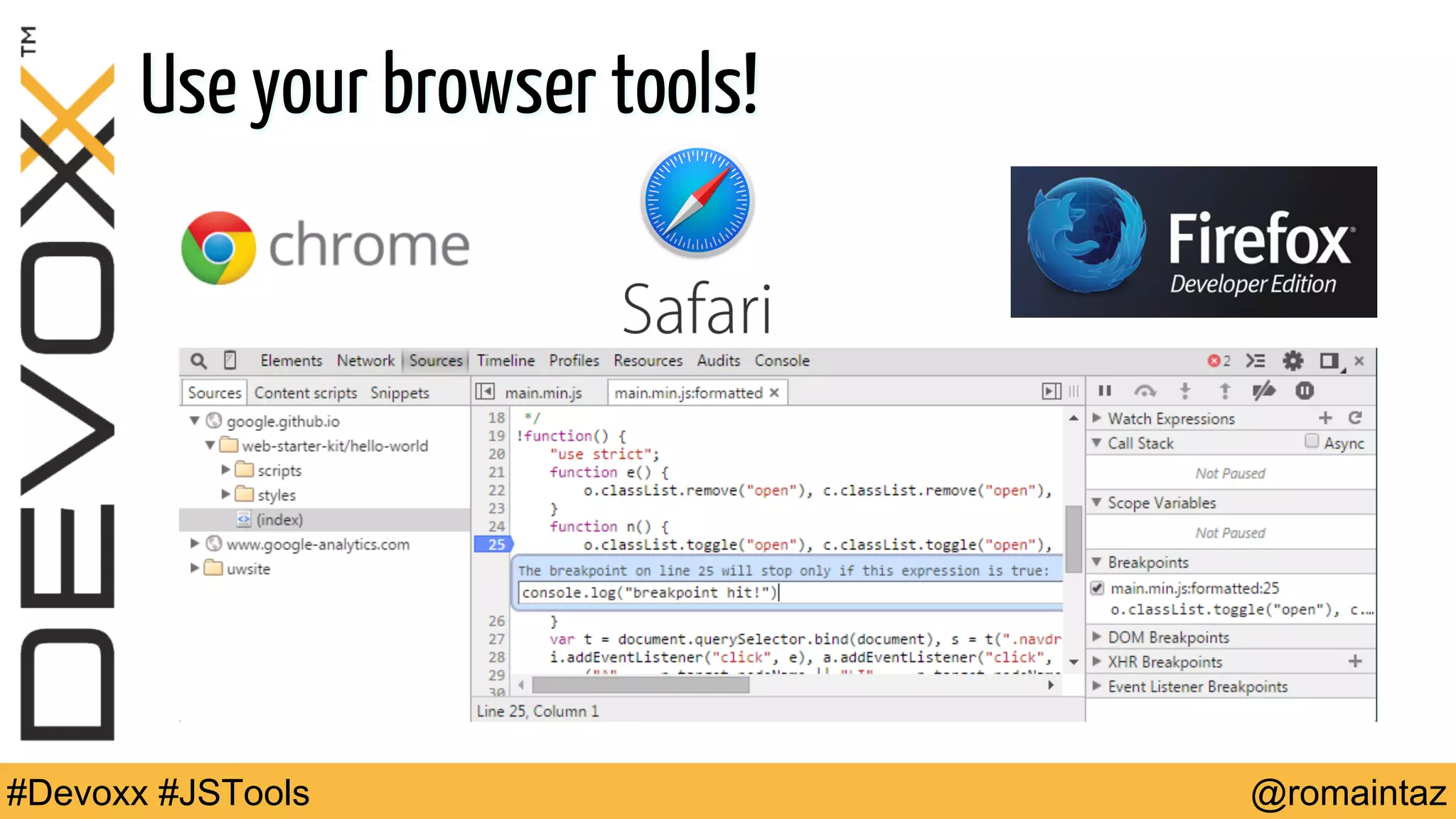Viewport: 1456px width, 819px height.
Task: Click the o.classList.toggle breakpoint code entry
Action: pyautogui.click(x=1241, y=609)
